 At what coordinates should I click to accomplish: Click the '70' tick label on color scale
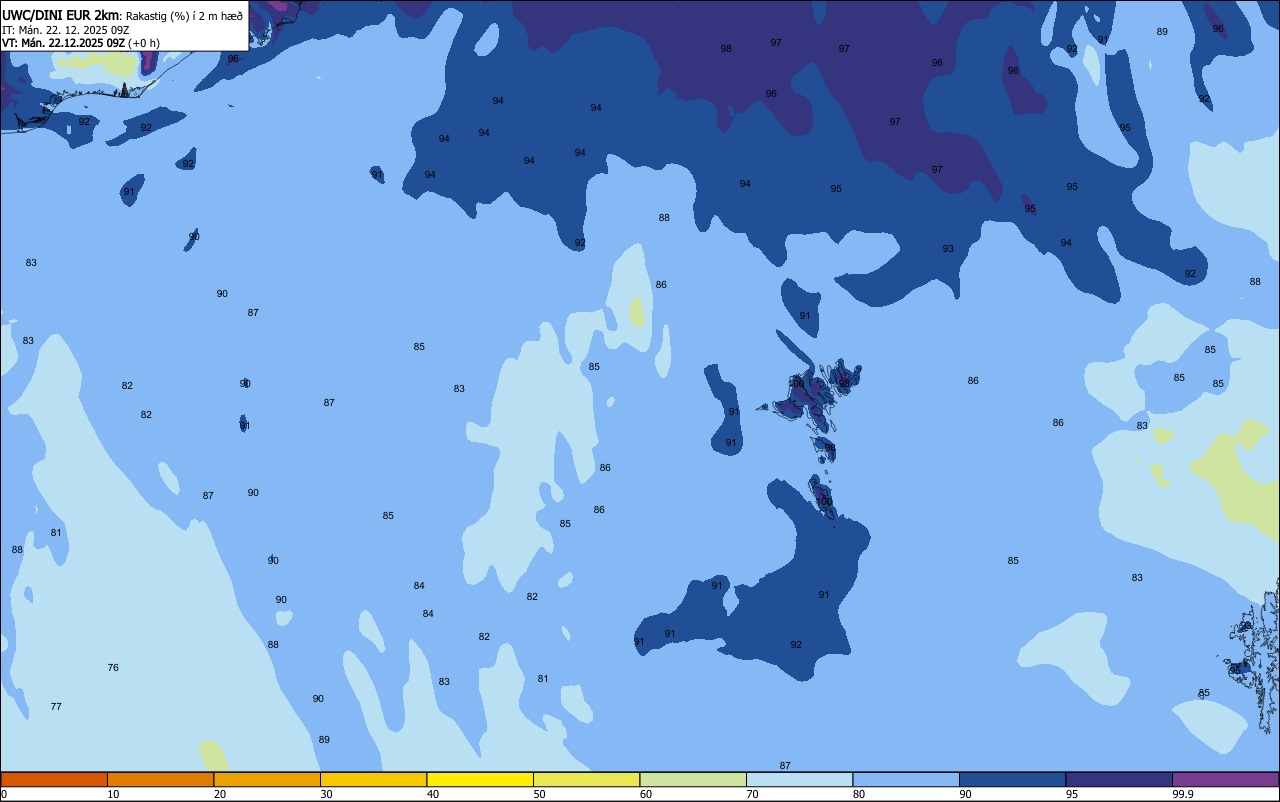752,794
